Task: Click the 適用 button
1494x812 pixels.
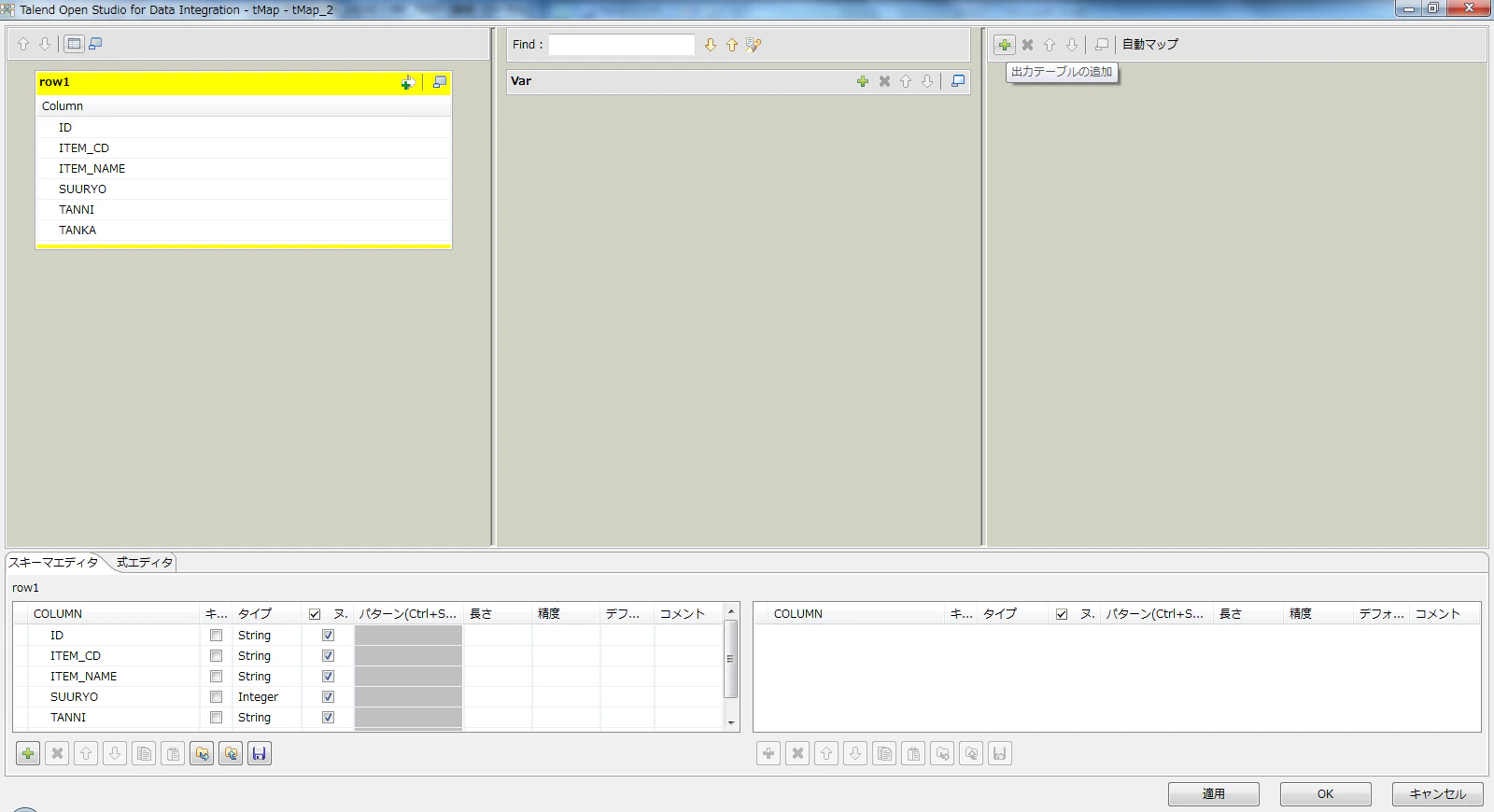Action: [x=1213, y=794]
